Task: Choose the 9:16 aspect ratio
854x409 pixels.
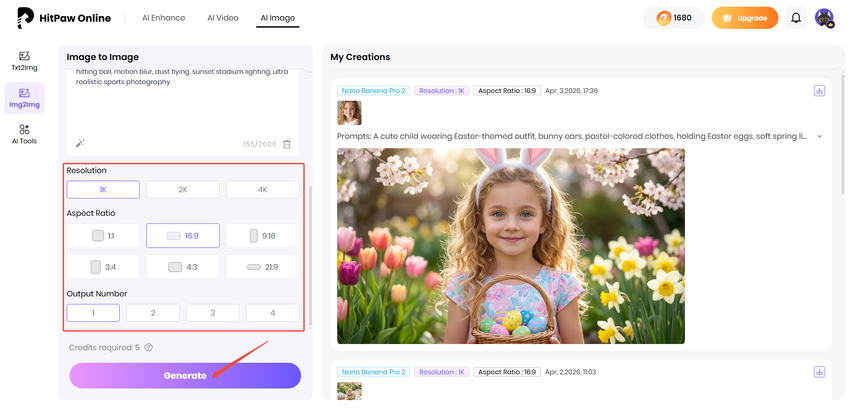Action: pyautogui.click(x=262, y=236)
